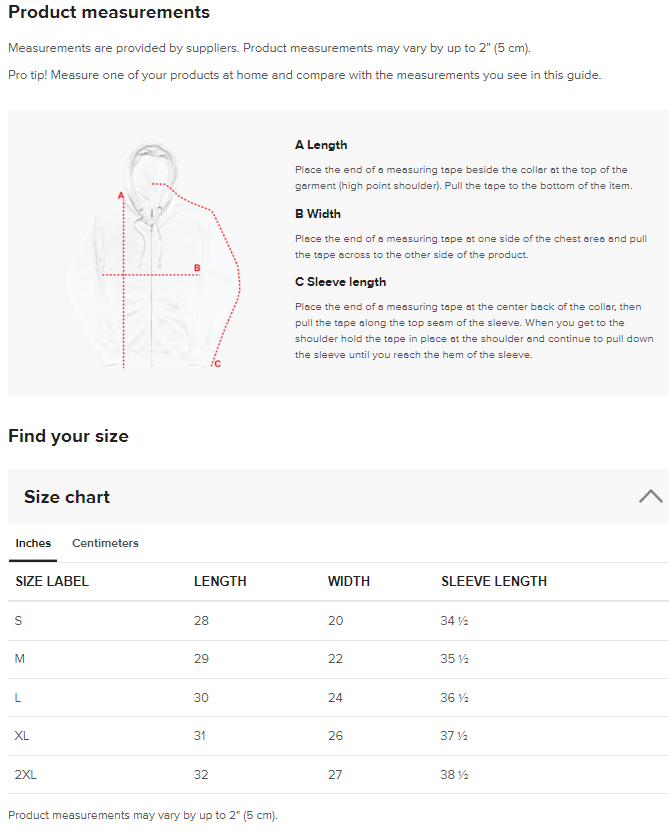Select the Inches tab
The image size is (669, 831).
[x=33, y=543]
